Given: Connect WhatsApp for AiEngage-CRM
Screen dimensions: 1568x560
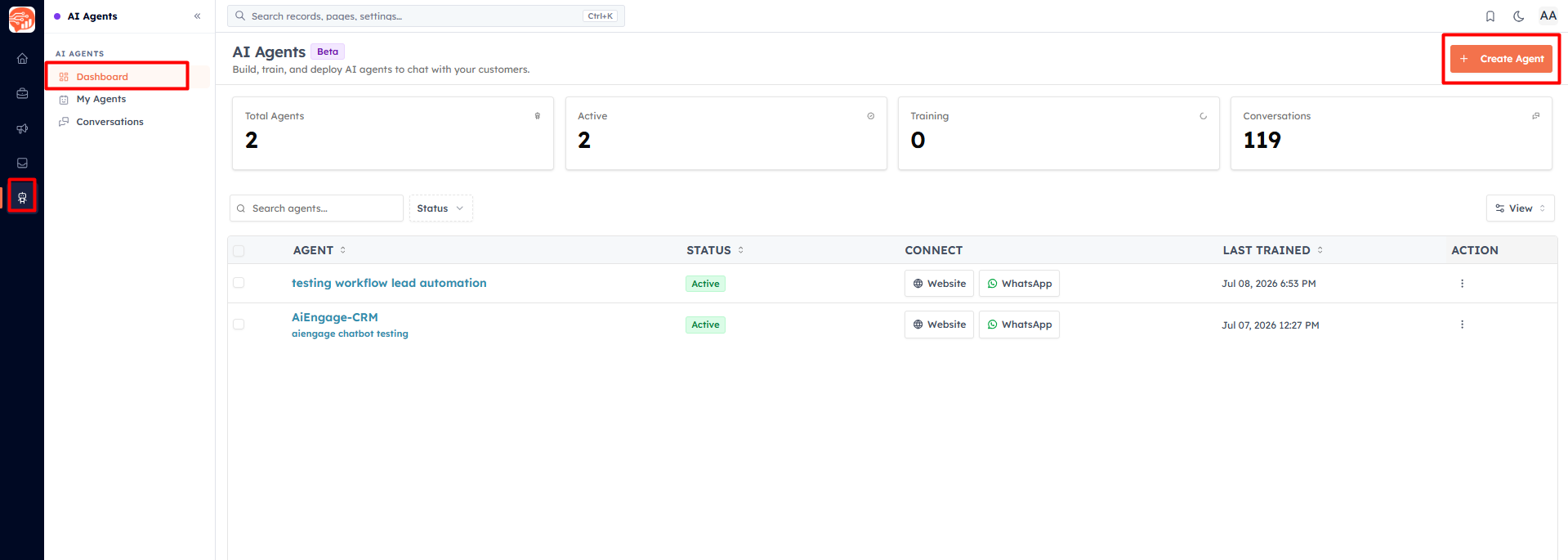Looking at the screenshot, I should coord(1019,325).
